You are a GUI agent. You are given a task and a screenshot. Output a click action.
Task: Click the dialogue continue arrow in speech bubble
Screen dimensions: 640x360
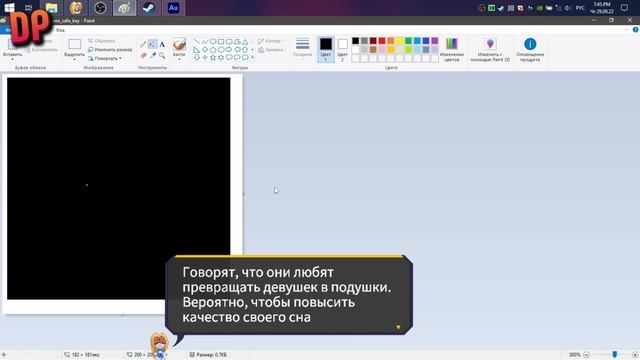pyautogui.click(x=398, y=327)
